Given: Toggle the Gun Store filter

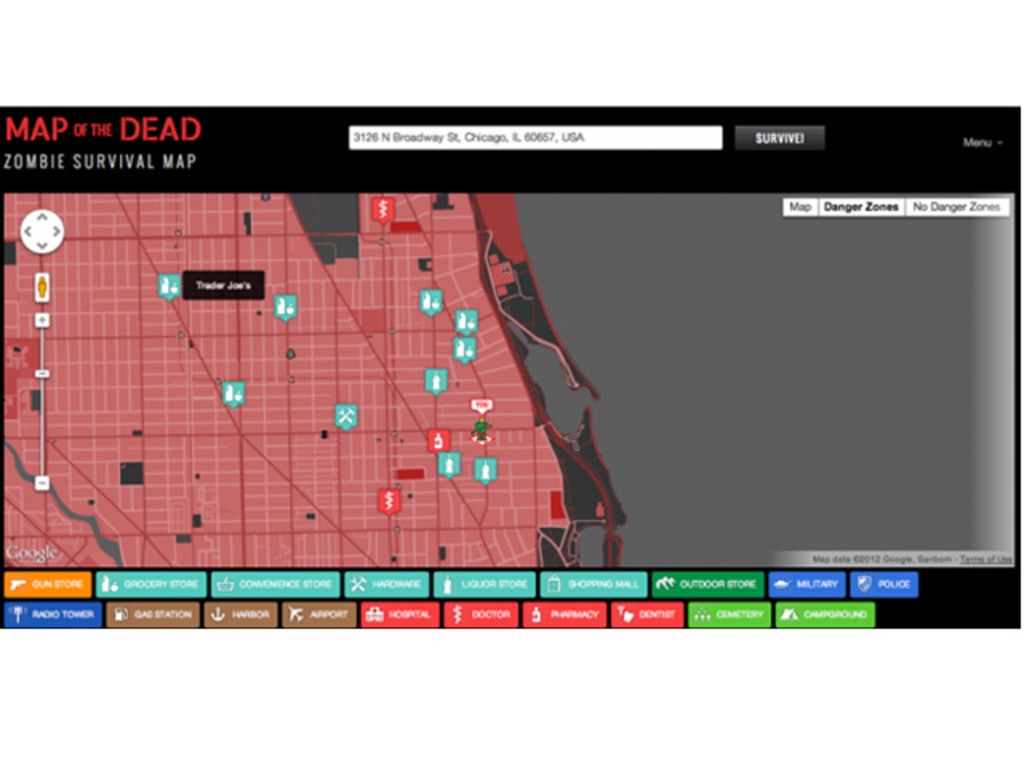Looking at the screenshot, I should tap(48, 584).
